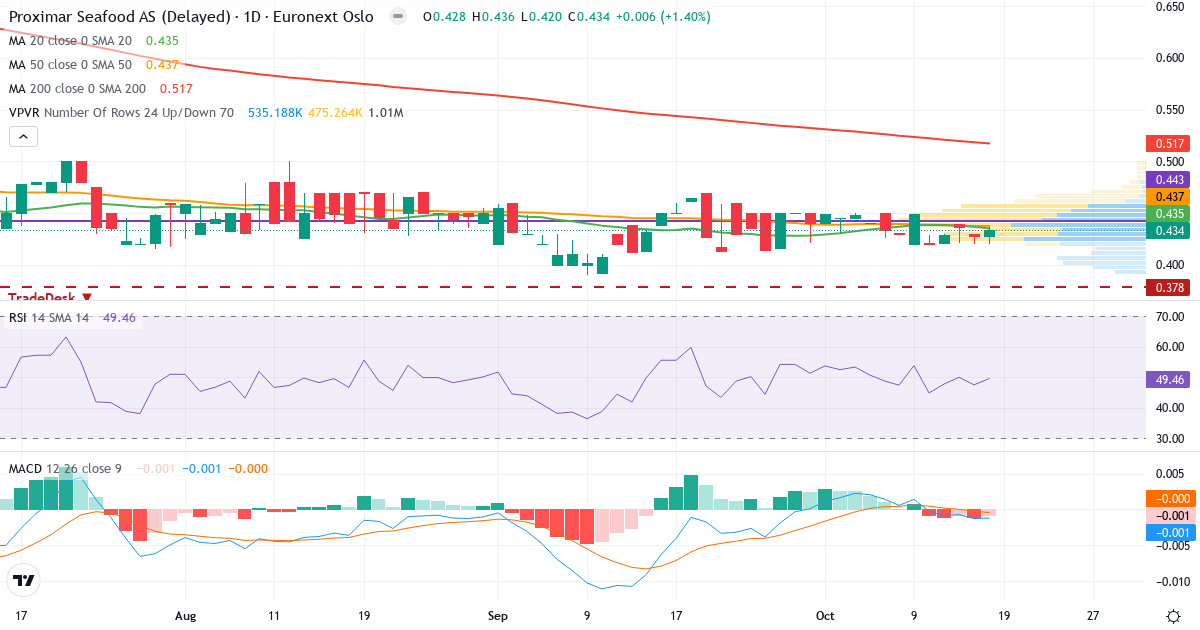This screenshot has width=1200, height=630.
Task: Click the green 0.435 value in MA 20 legend
Action: [162, 41]
